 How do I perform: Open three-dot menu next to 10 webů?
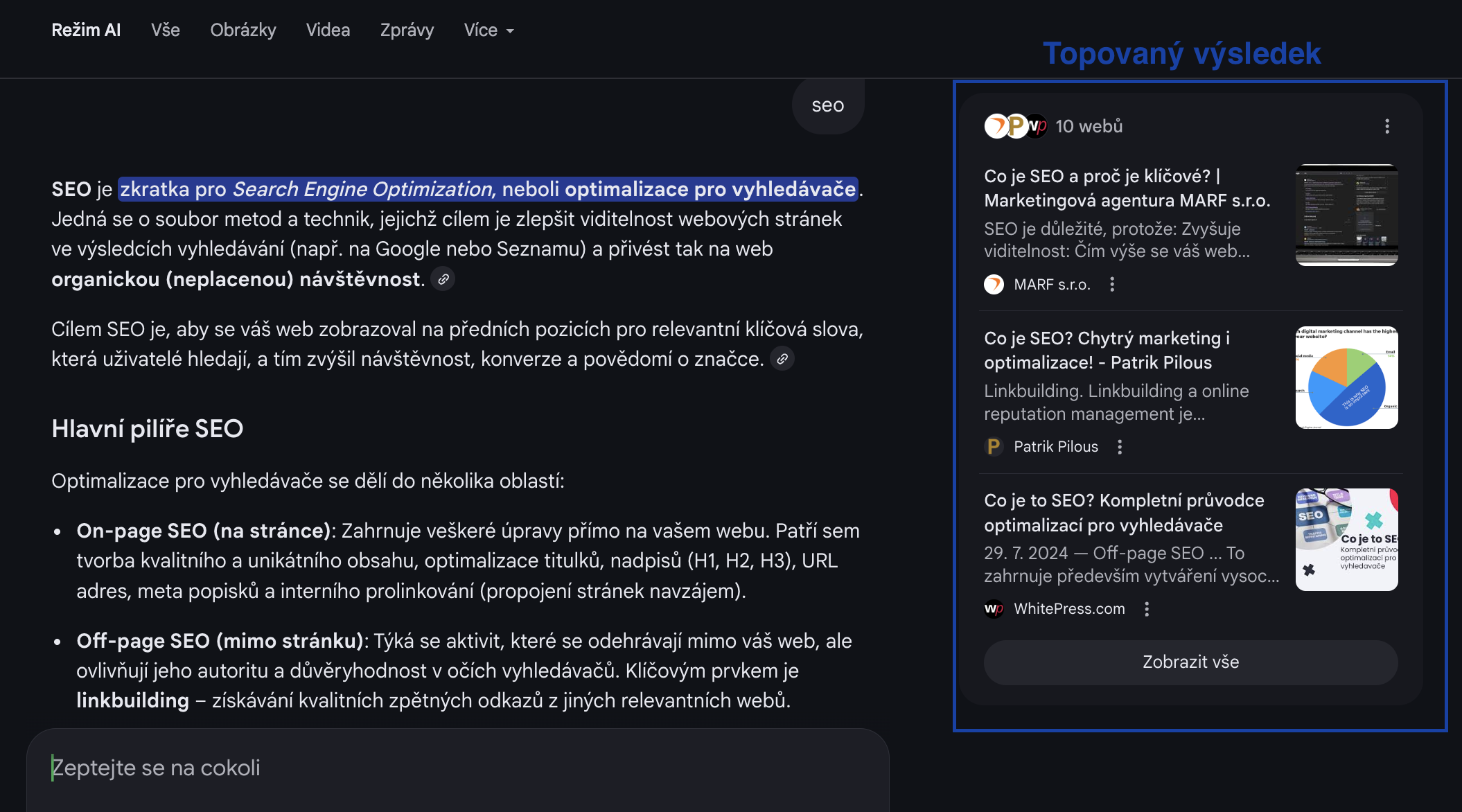(1386, 126)
